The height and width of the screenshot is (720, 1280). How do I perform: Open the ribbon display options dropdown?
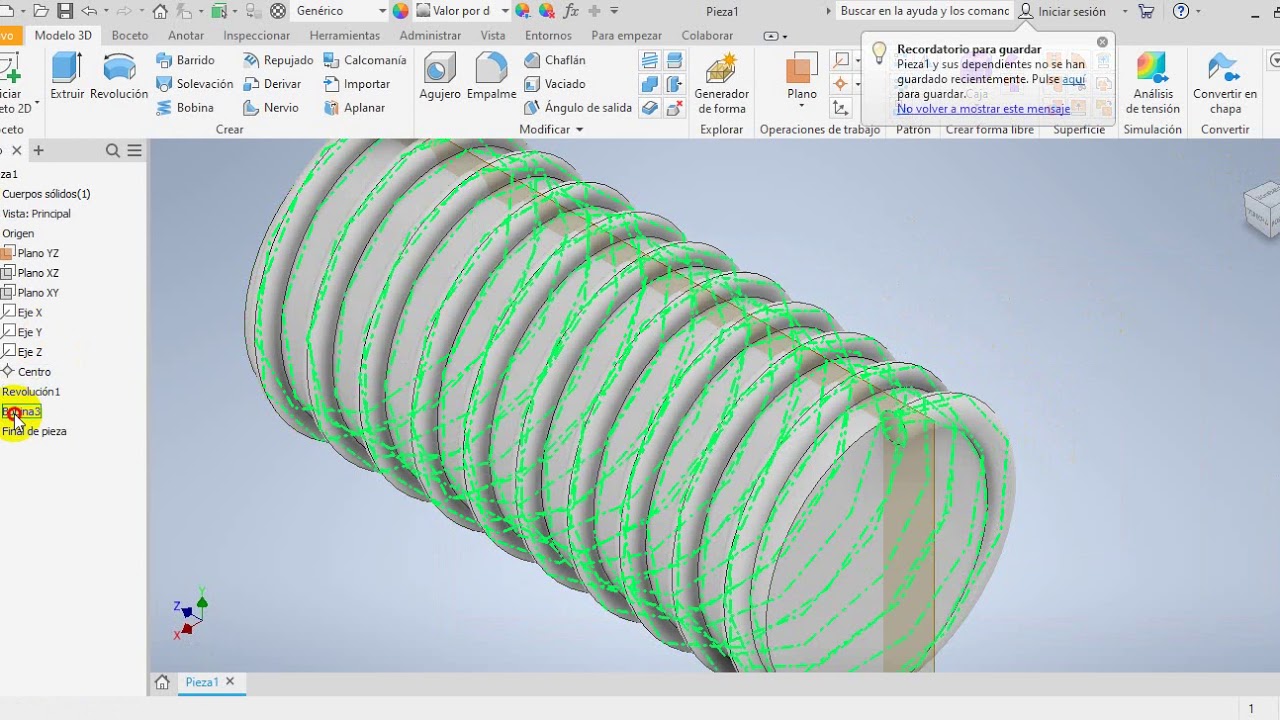pos(774,36)
